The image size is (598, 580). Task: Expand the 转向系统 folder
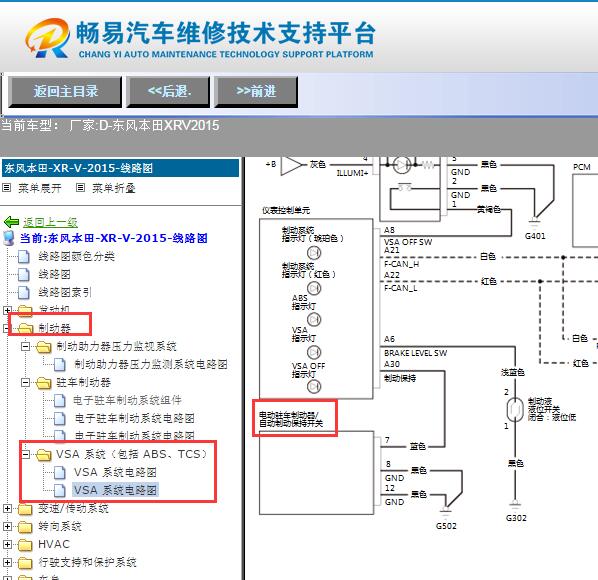(x=7, y=526)
